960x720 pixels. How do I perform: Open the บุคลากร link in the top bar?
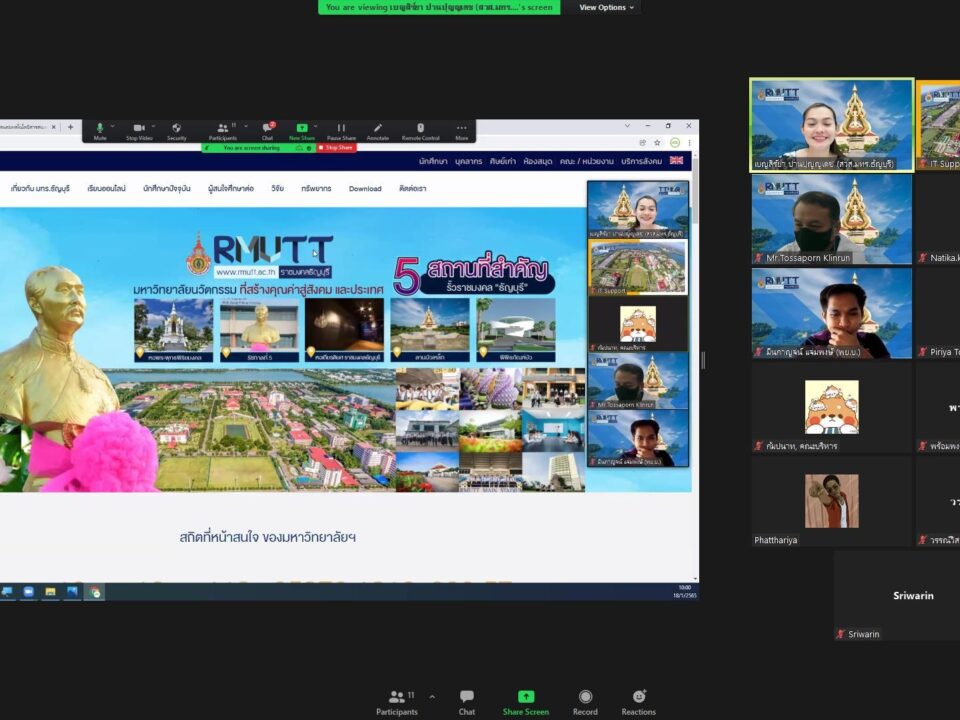[468, 161]
